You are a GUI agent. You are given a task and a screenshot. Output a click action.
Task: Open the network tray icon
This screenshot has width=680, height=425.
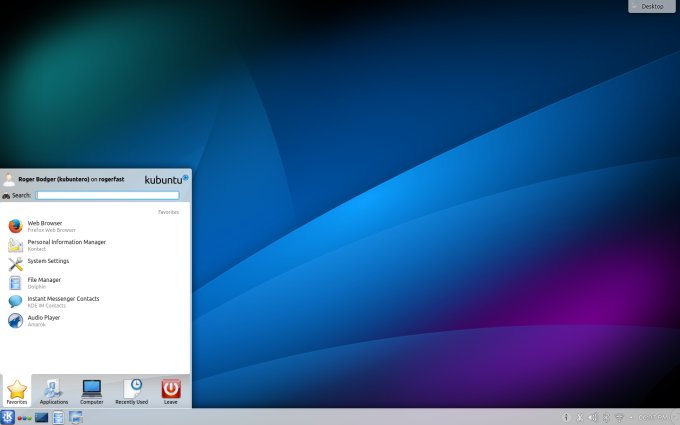point(620,417)
